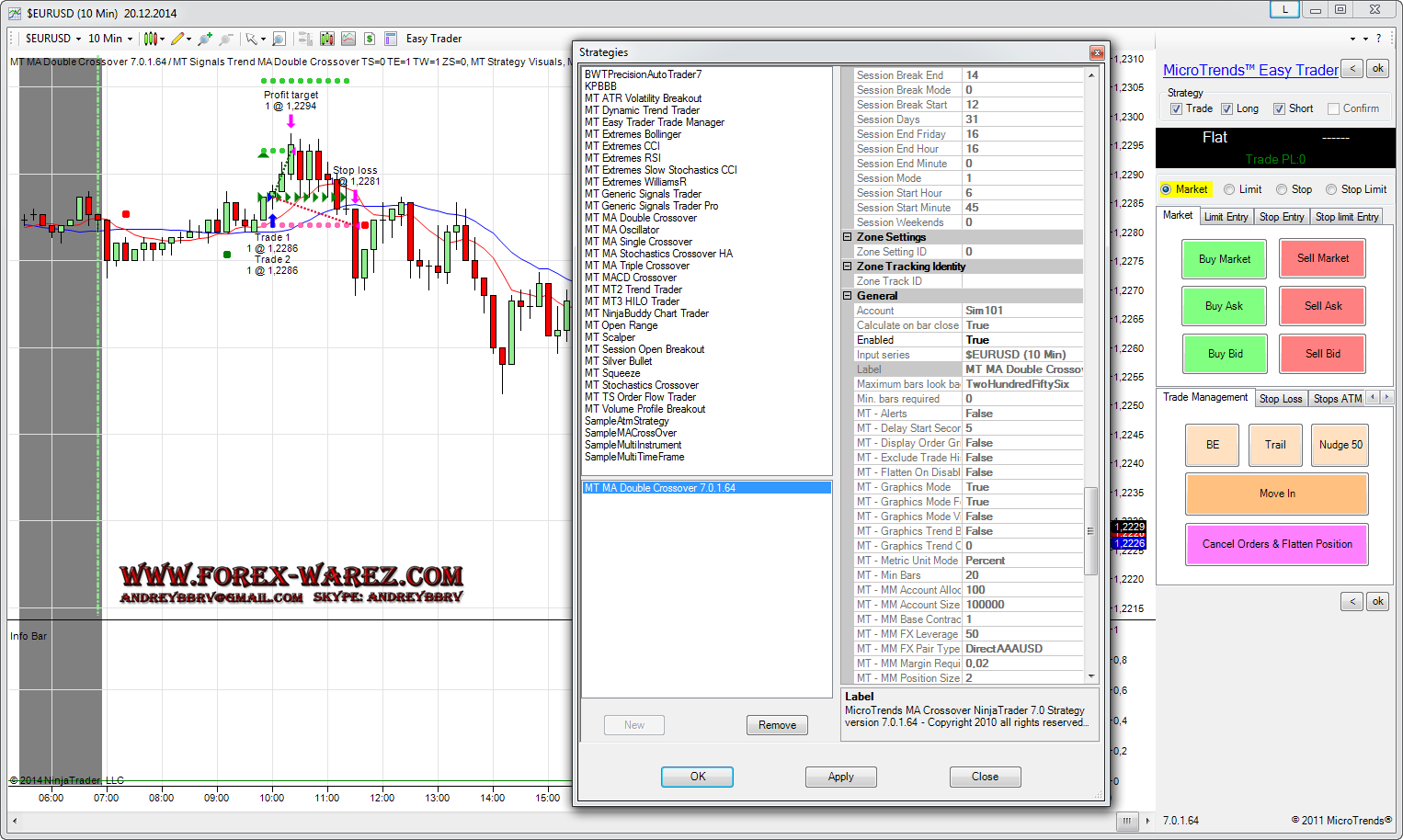Open the Indicators chart icon
Screen dimensions: 1403x840
click(348, 39)
